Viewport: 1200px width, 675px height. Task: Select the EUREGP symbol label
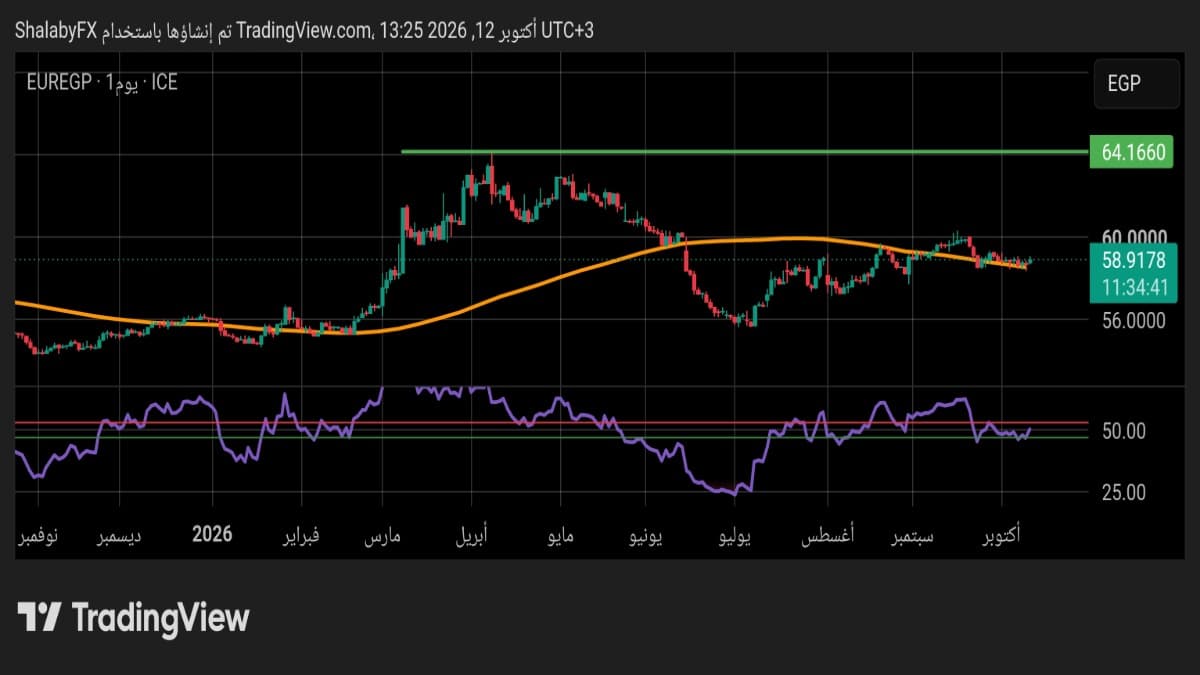click(x=58, y=83)
